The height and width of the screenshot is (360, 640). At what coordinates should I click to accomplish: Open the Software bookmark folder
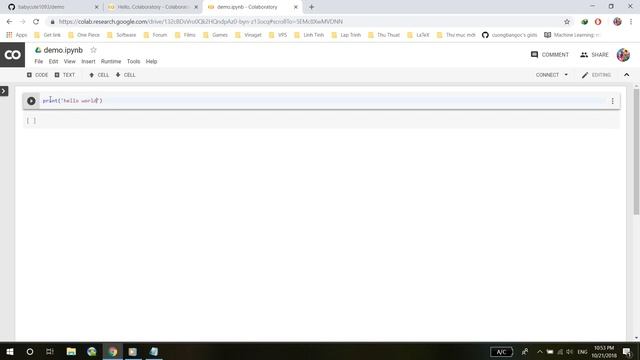tap(122, 35)
